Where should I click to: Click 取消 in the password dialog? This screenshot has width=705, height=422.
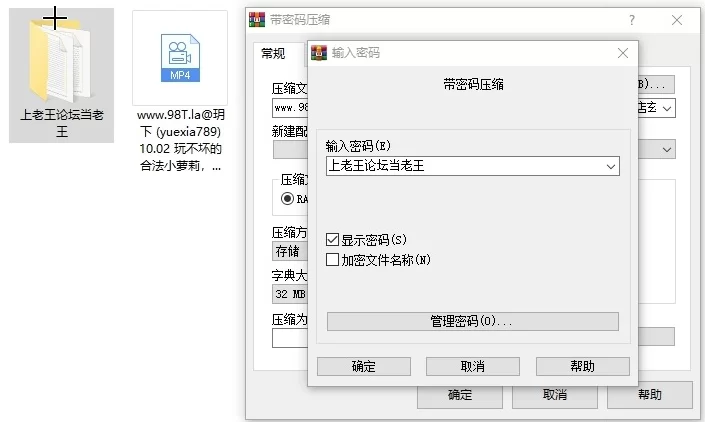pos(473,366)
